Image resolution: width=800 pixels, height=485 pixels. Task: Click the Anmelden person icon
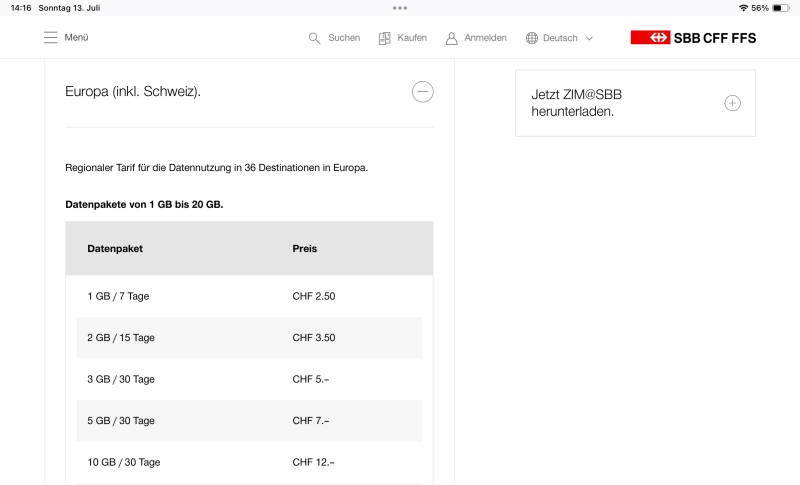point(452,38)
